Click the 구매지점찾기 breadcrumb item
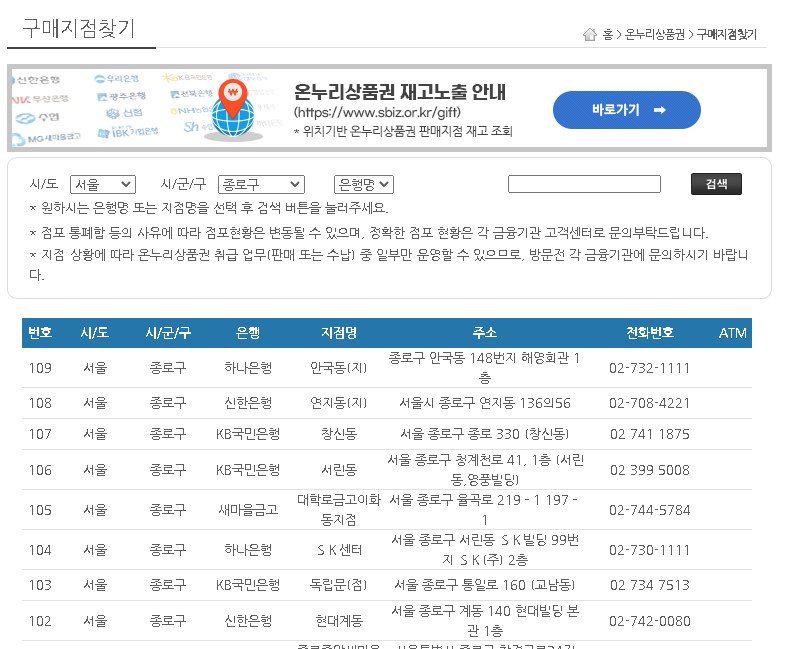Image resolution: width=787 pixels, height=649 pixels. 726,34
